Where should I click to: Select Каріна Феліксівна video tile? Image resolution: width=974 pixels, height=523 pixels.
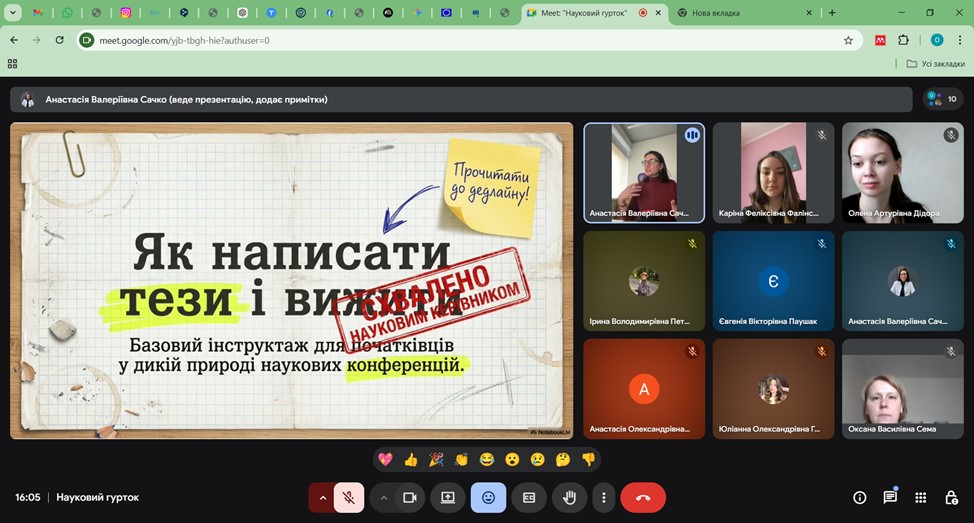tap(773, 173)
